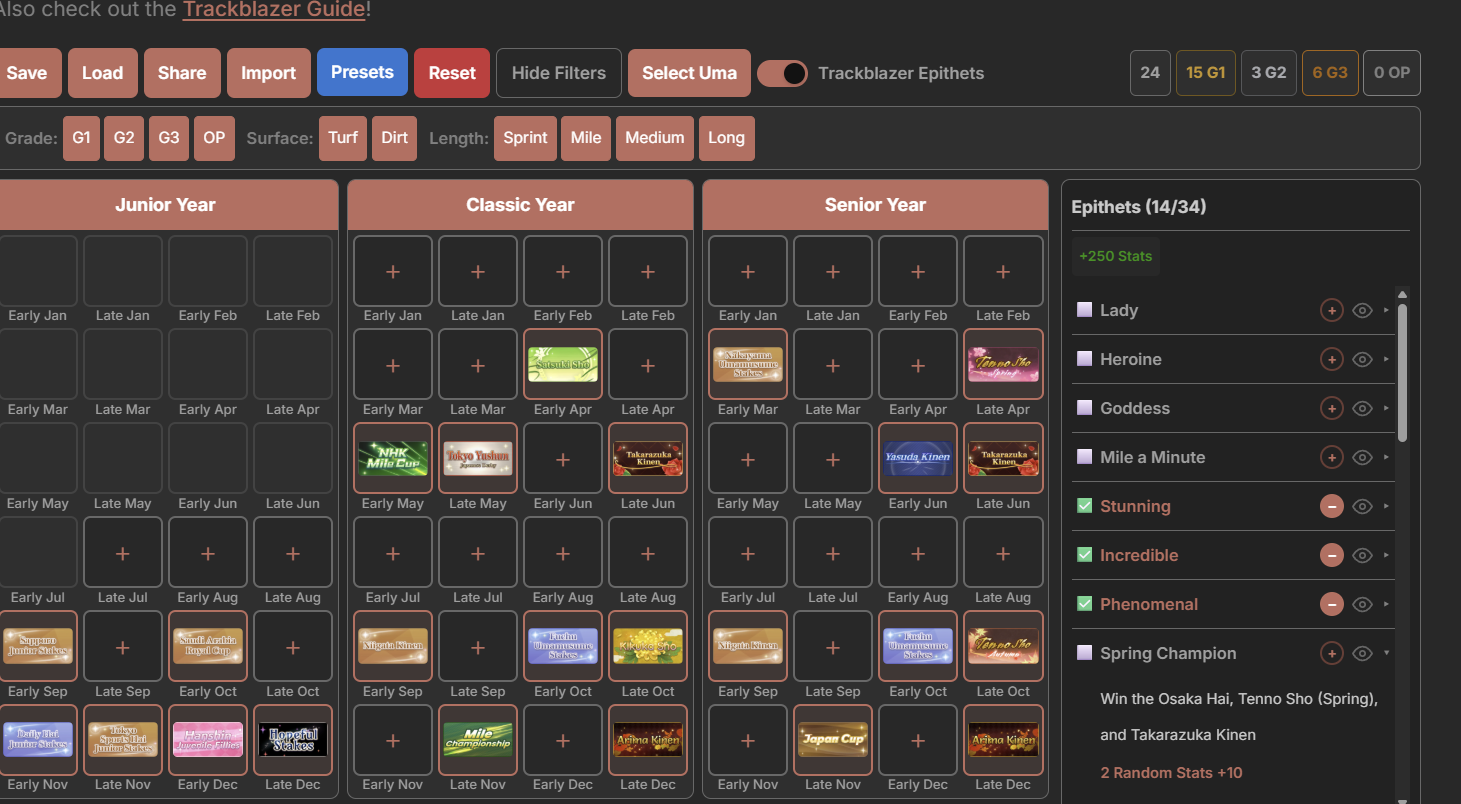The width and height of the screenshot is (1461, 804).
Task: Click the Daily Hai Junior Stakes icon
Action: coord(38,740)
